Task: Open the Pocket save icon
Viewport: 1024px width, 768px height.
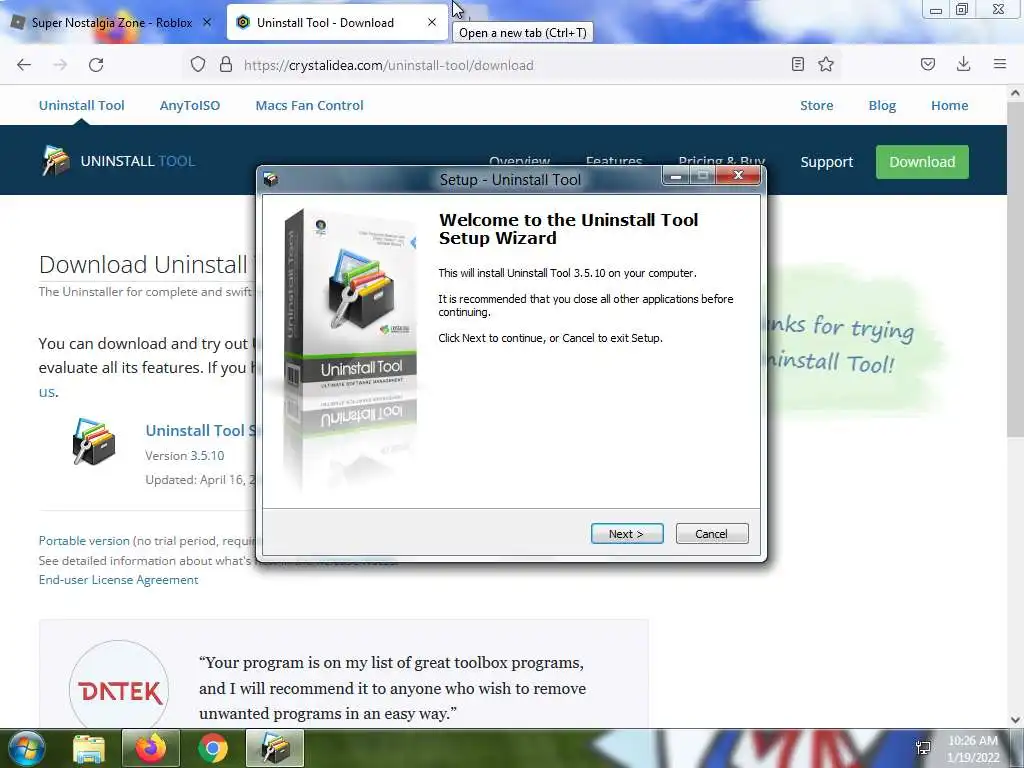Action: pos(928,64)
